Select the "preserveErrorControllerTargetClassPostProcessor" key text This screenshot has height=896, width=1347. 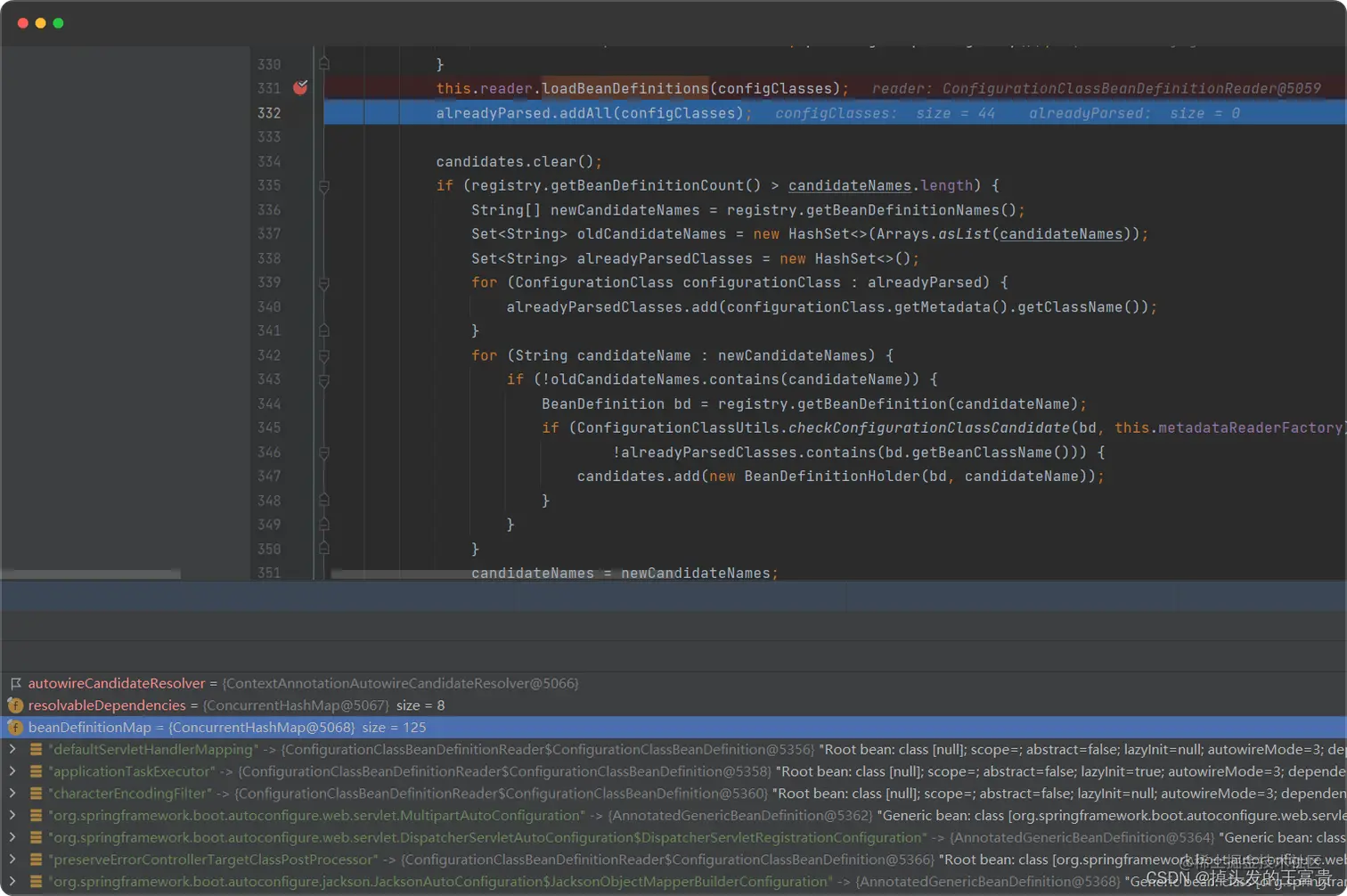(x=214, y=859)
